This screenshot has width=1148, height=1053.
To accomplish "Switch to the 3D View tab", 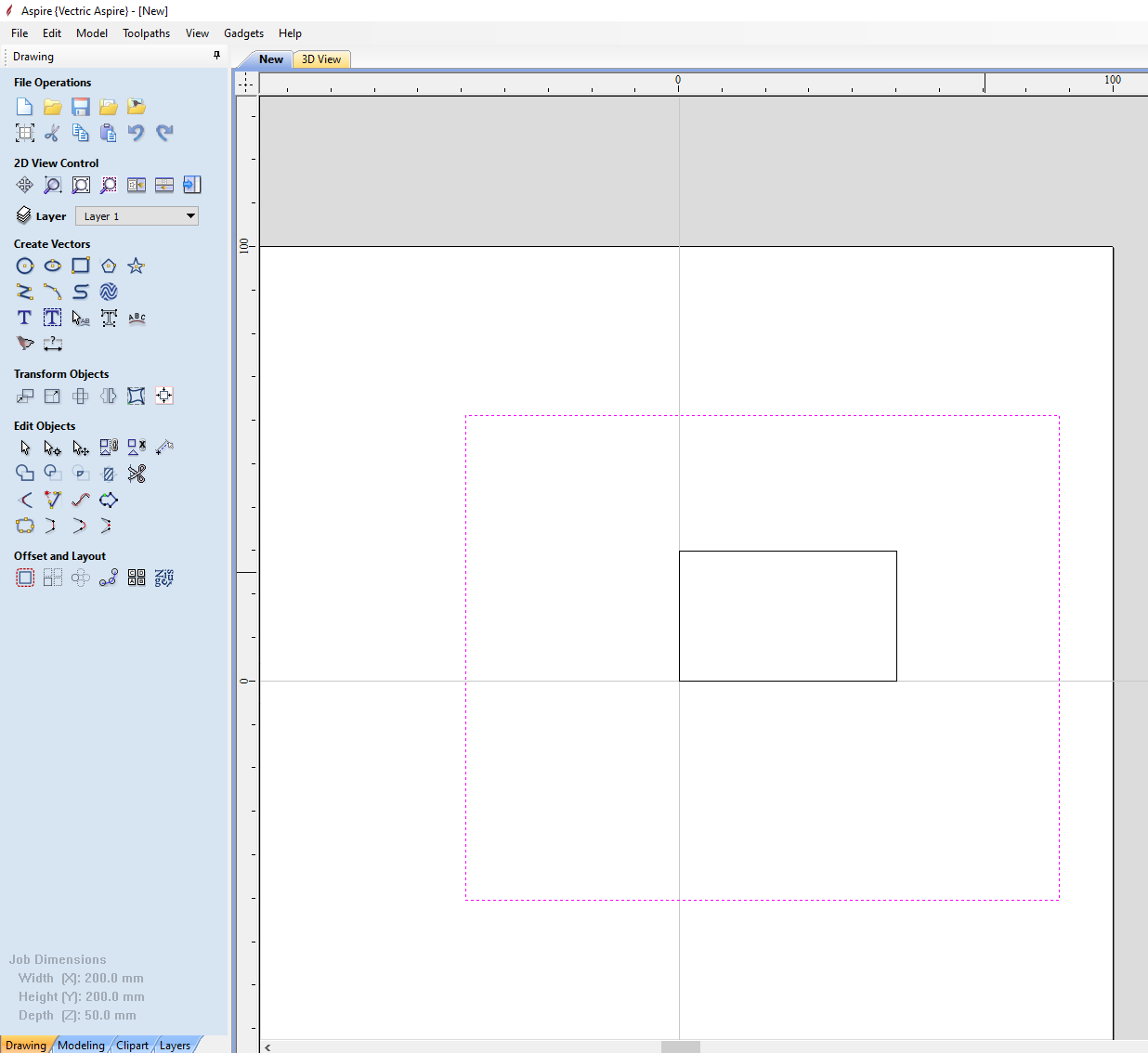I will point(321,59).
